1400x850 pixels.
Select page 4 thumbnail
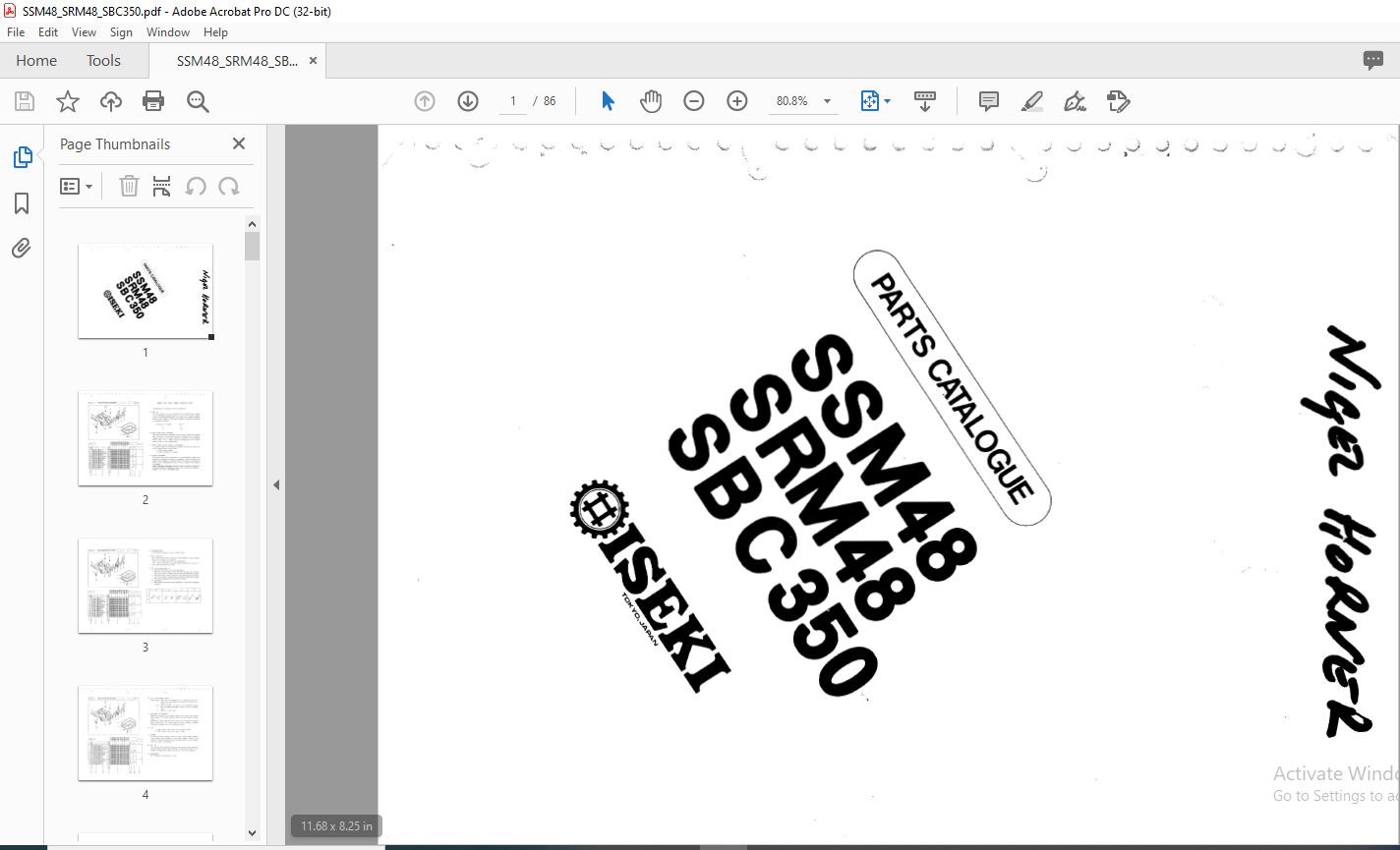point(146,733)
